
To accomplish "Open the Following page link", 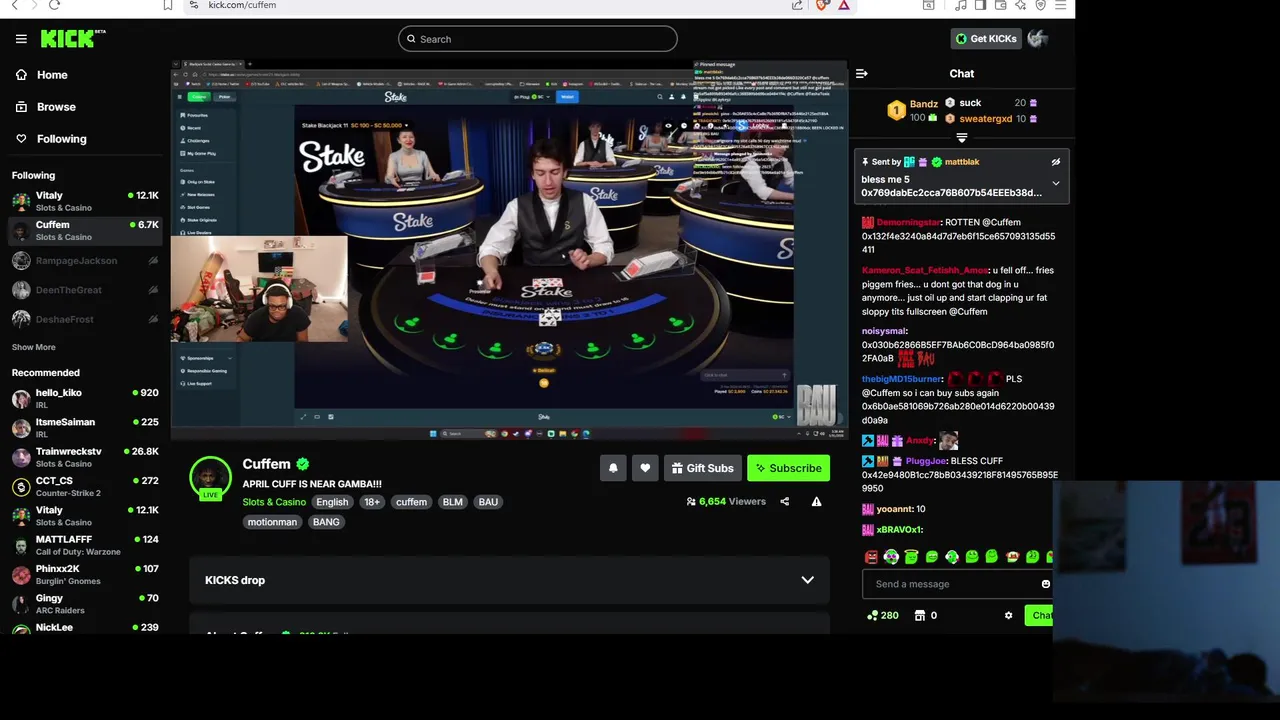I will tap(51, 139).
